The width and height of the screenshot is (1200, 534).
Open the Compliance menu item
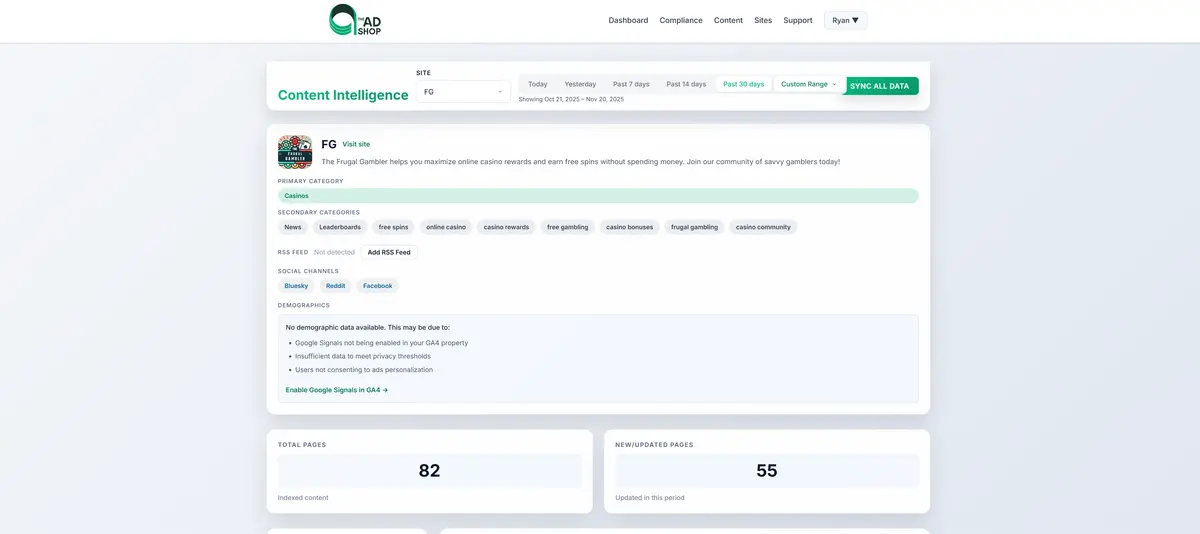681,20
